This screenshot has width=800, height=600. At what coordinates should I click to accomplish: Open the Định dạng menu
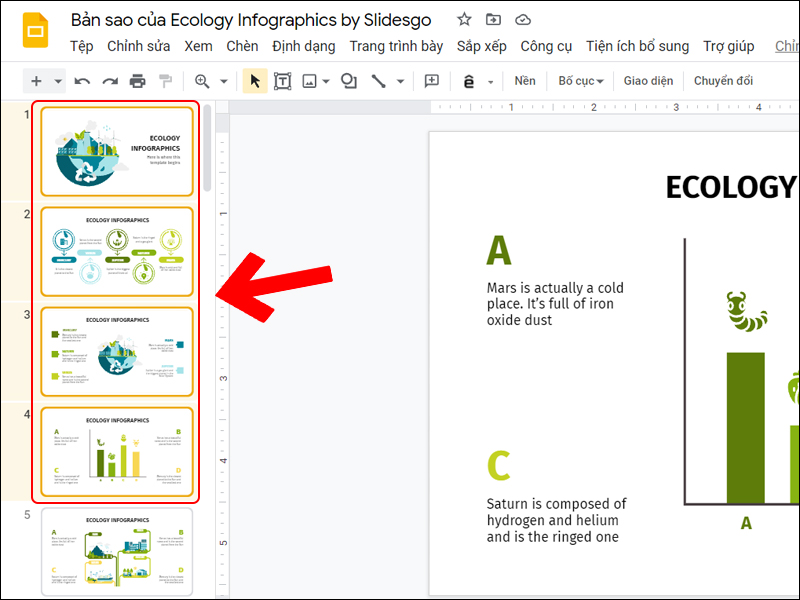[x=304, y=46]
